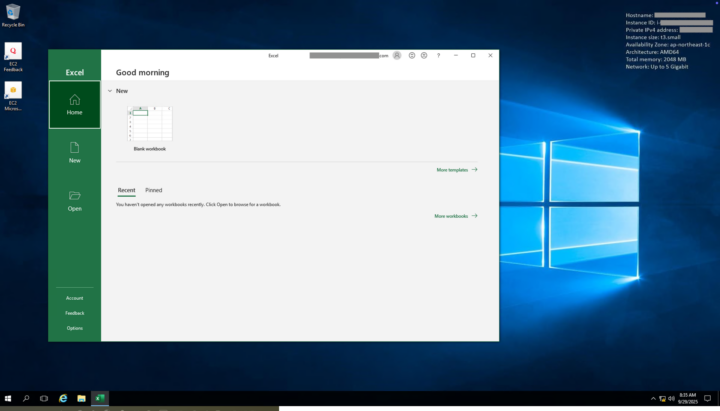Click Excel icon in Windows taskbar
The height and width of the screenshot is (411, 720).
(x=99, y=398)
